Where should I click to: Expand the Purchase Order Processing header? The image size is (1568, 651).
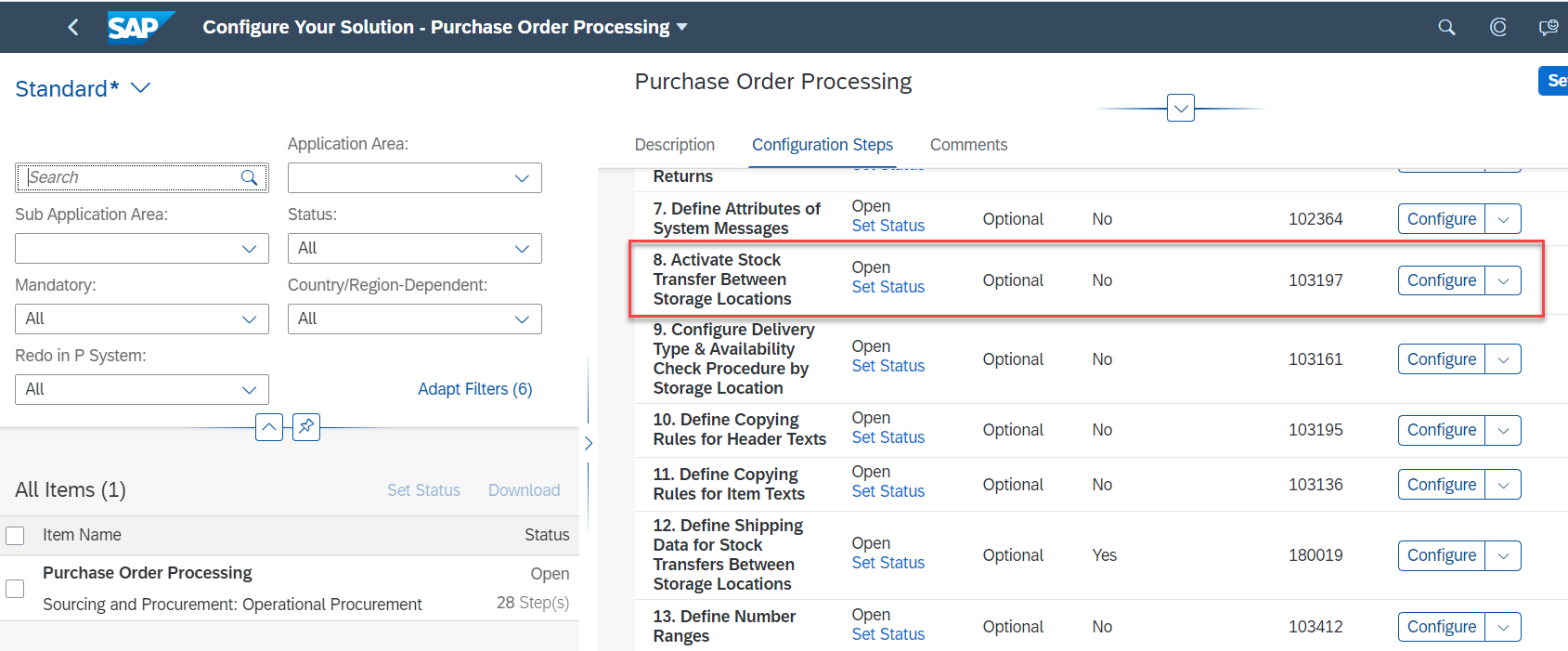click(1180, 108)
